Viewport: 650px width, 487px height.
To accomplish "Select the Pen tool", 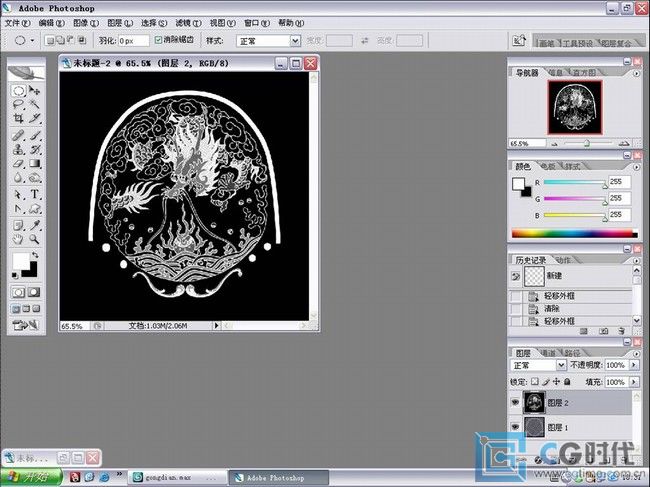I will point(18,208).
